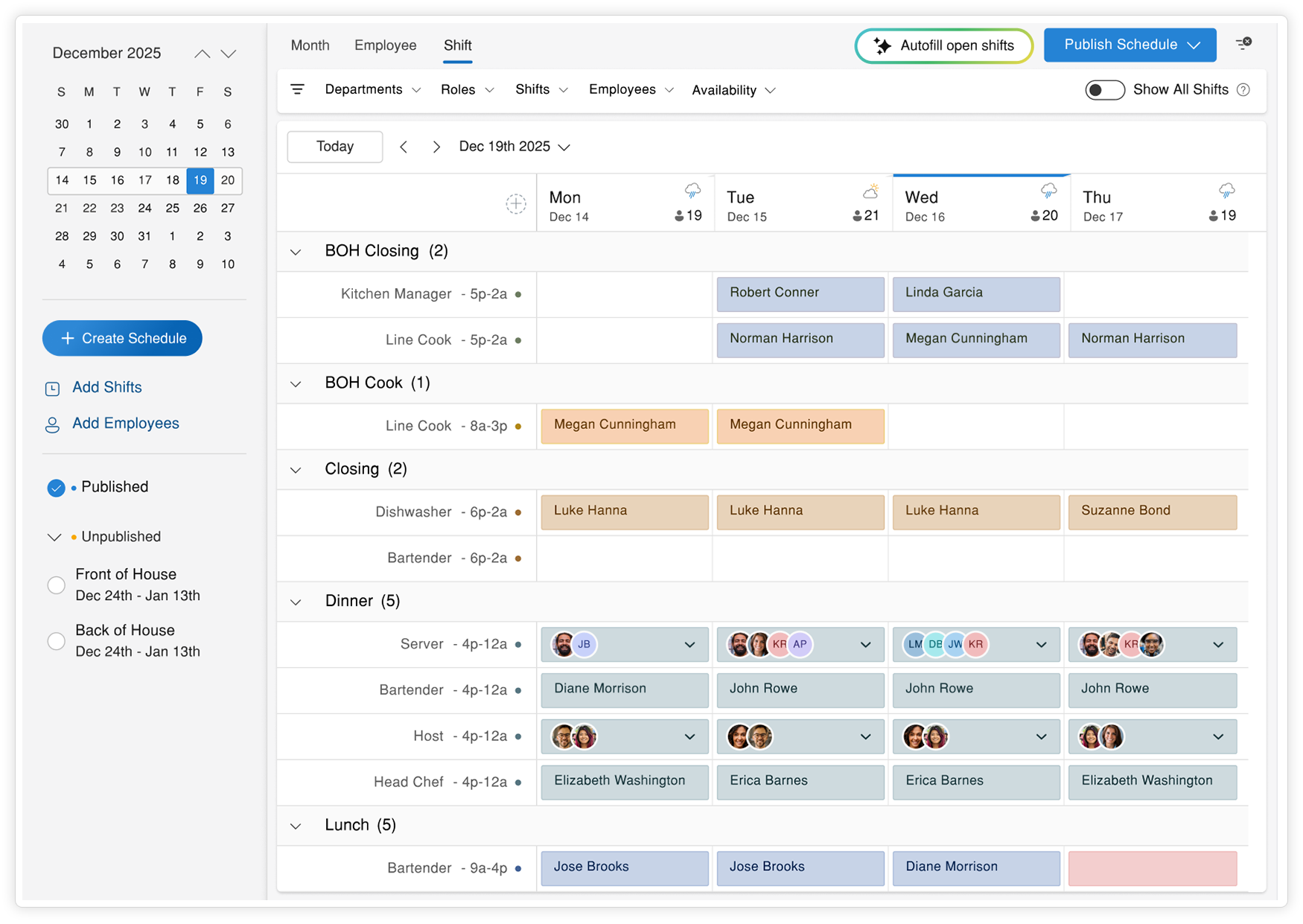The image size is (1303, 924).
Task: Click the LM avatar in Wednesday Server shift
Action: click(x=914, y=645)
